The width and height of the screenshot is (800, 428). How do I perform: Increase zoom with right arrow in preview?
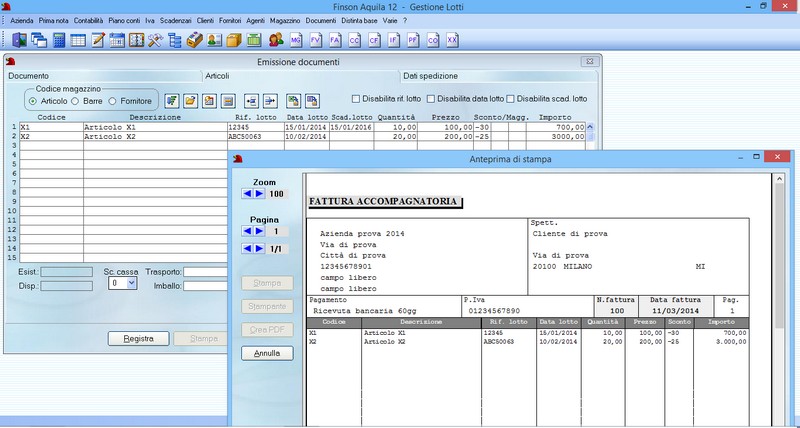[259, 193]
